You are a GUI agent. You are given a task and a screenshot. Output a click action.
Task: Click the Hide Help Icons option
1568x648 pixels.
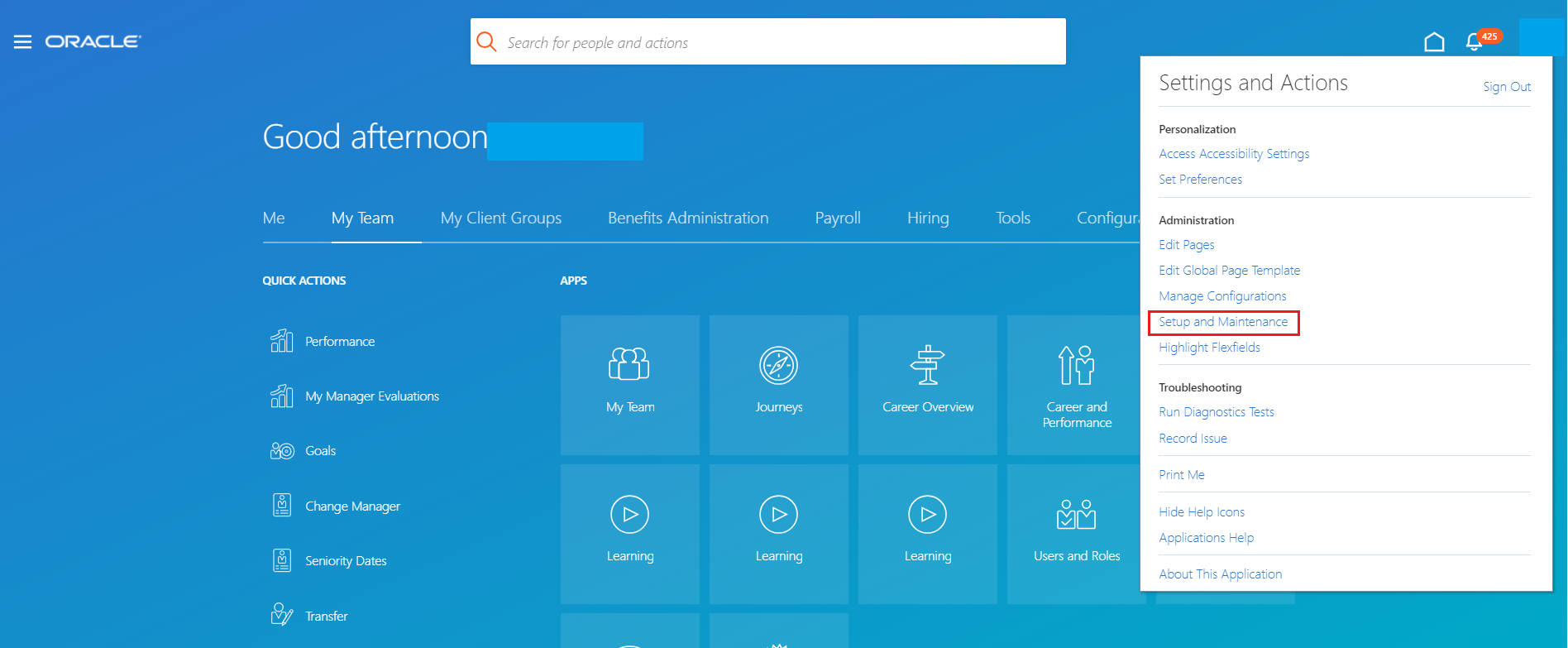coord(1201,512)
